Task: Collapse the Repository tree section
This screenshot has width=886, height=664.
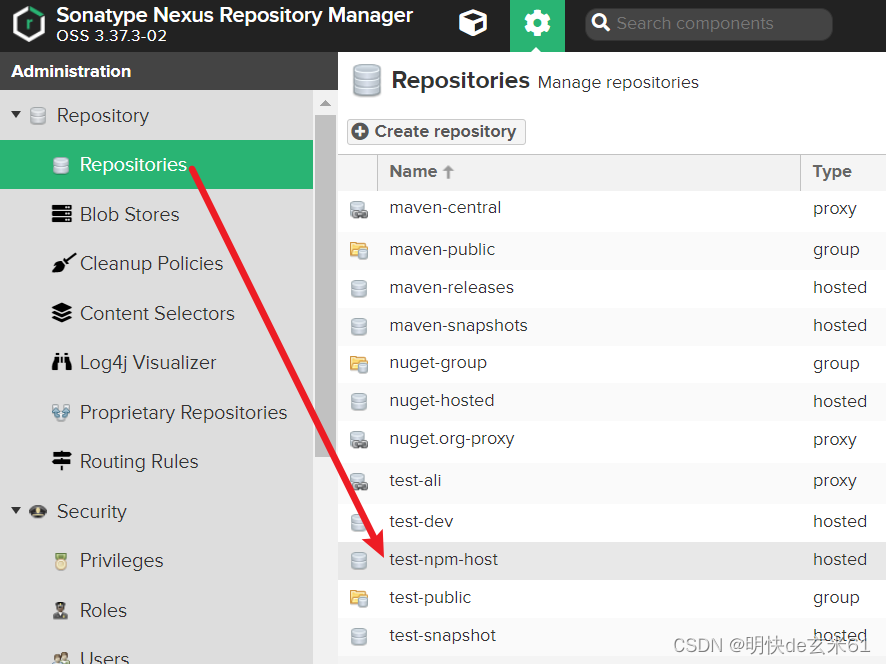Action: 16,115
